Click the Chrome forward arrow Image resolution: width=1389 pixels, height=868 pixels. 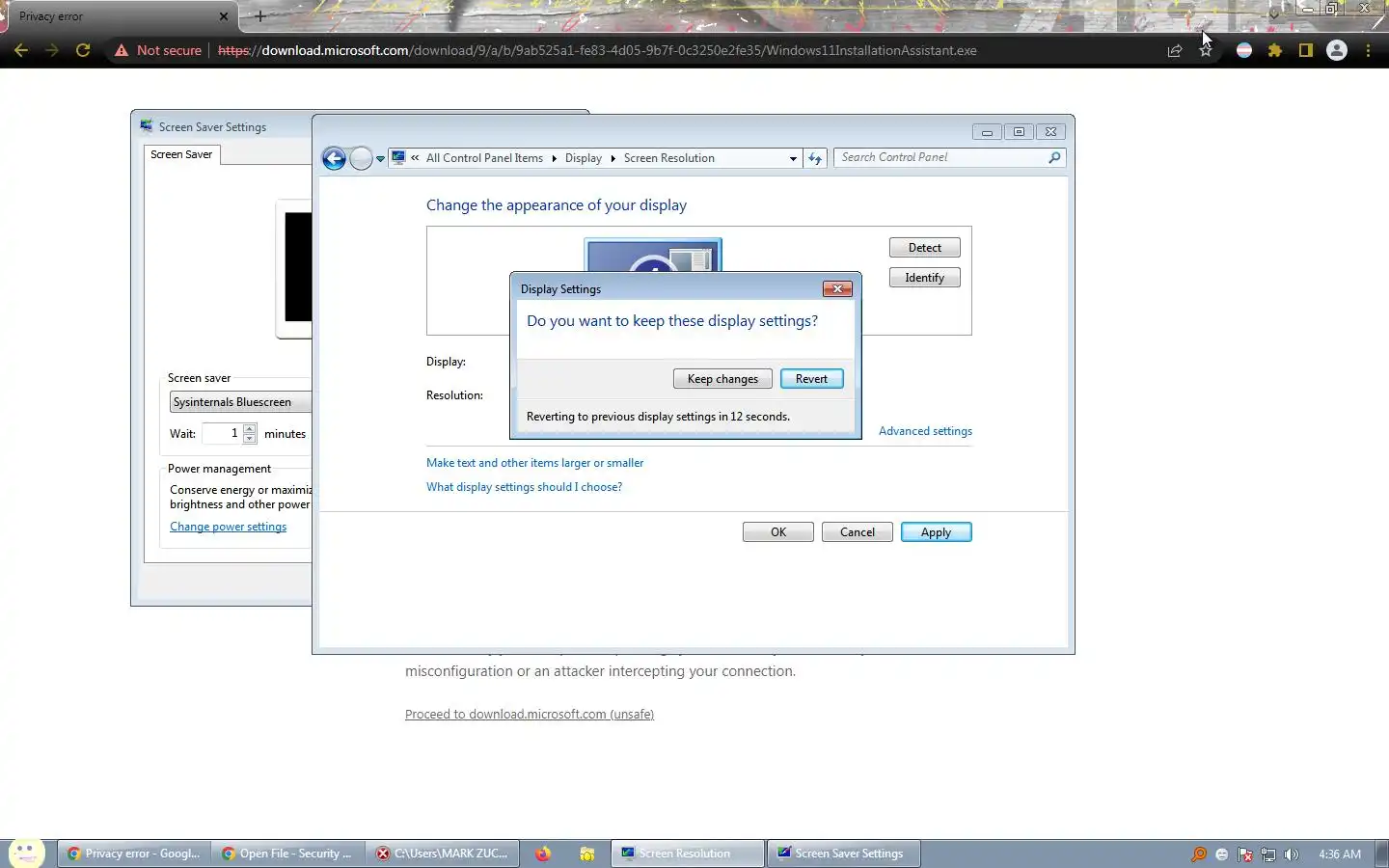tap(52, 50)
